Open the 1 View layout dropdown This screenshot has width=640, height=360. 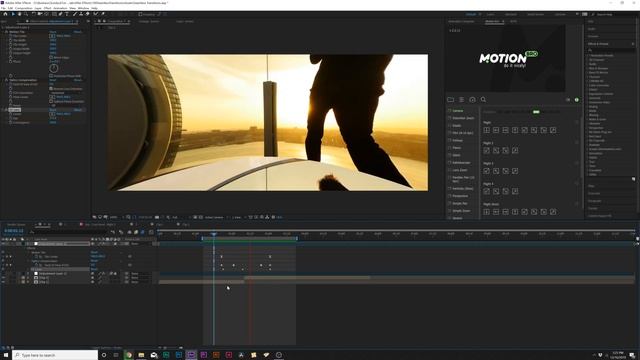[237, 217]
